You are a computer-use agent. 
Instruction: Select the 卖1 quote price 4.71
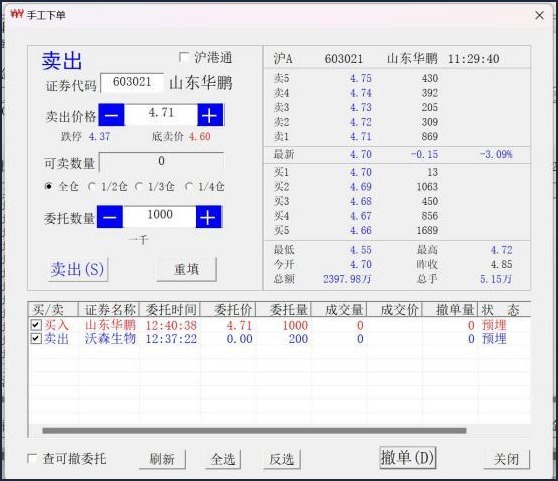[361, 137]
